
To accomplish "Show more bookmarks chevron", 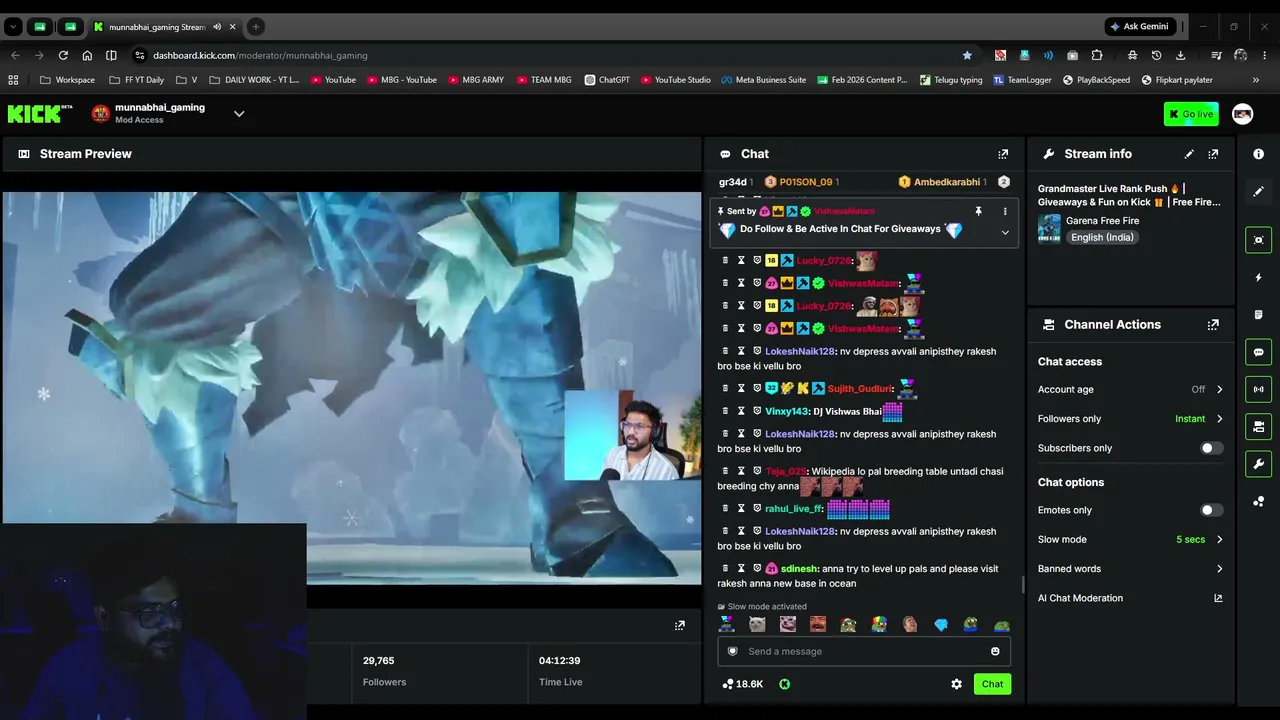I will coord(1256,80).
